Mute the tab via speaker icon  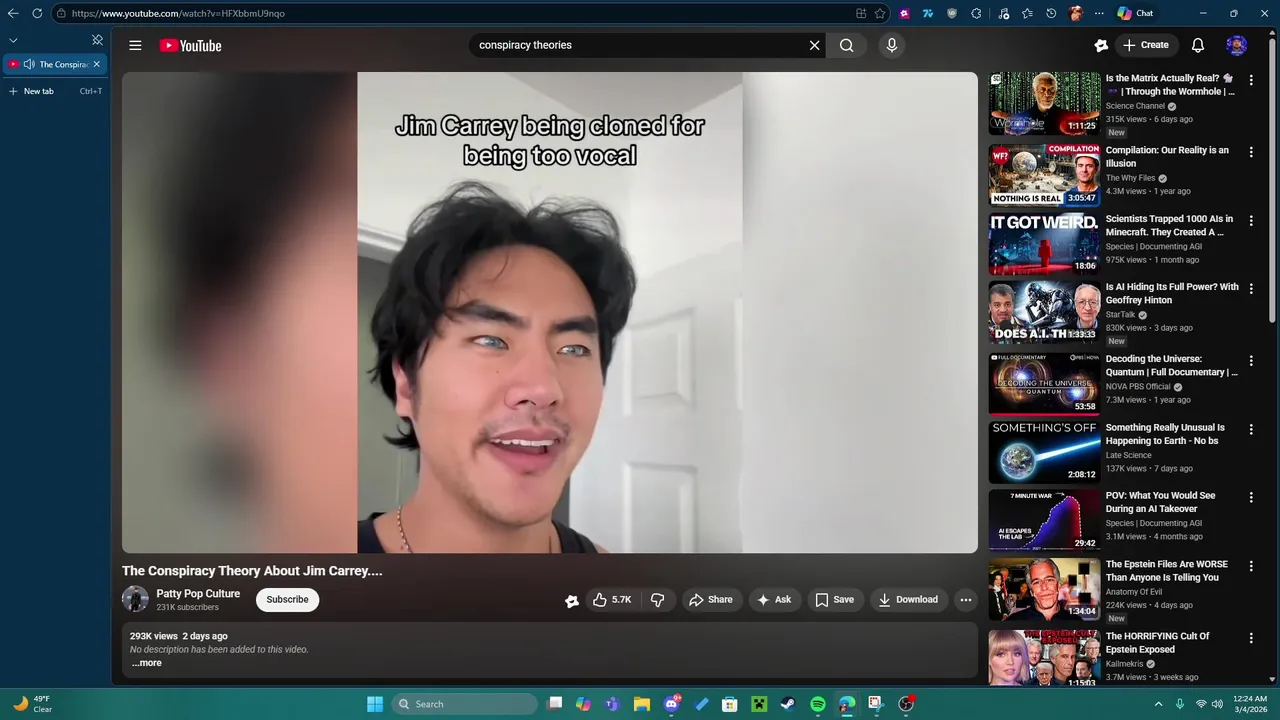coord(29,64)
